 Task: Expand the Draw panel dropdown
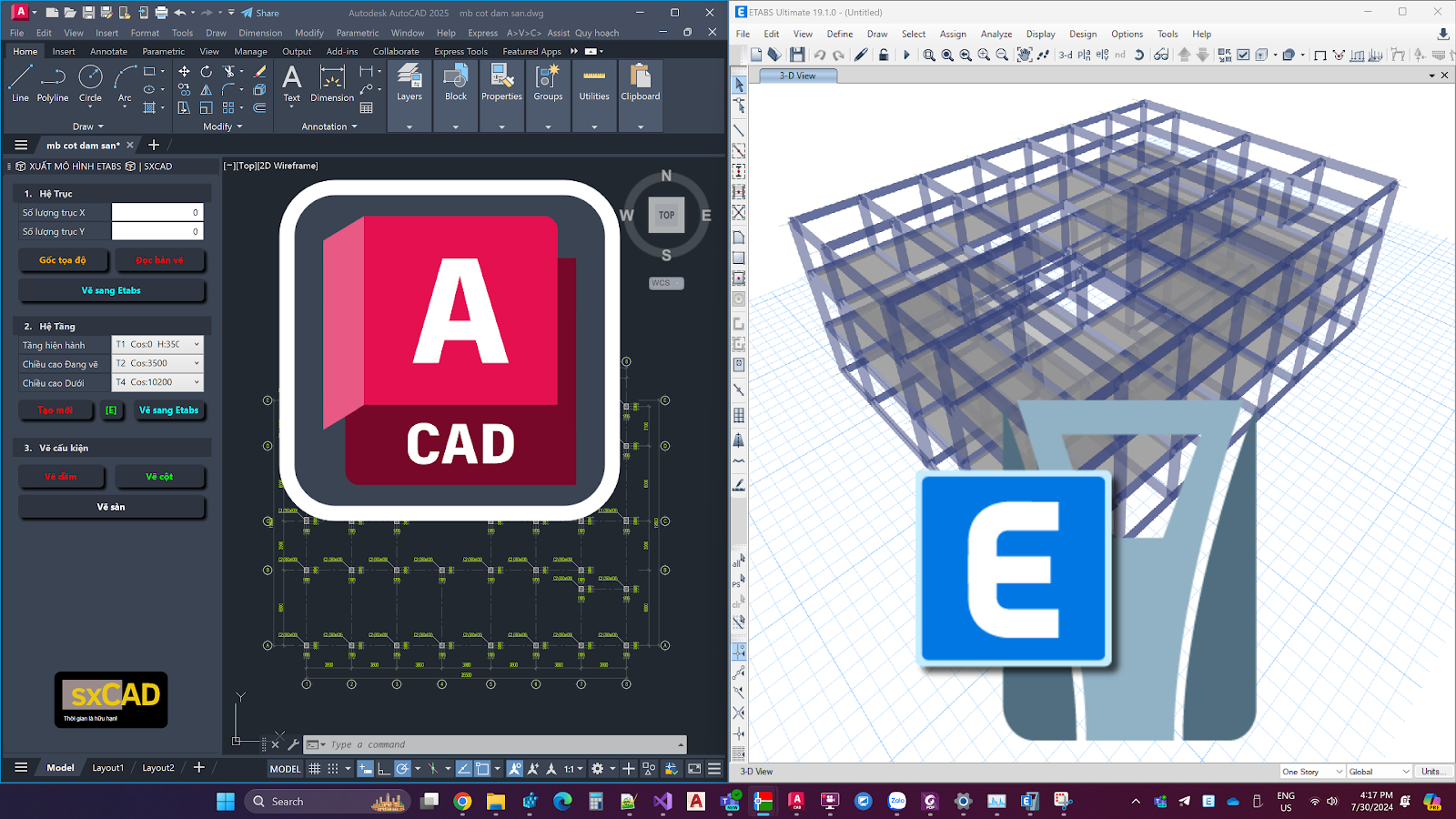[88, 126]
